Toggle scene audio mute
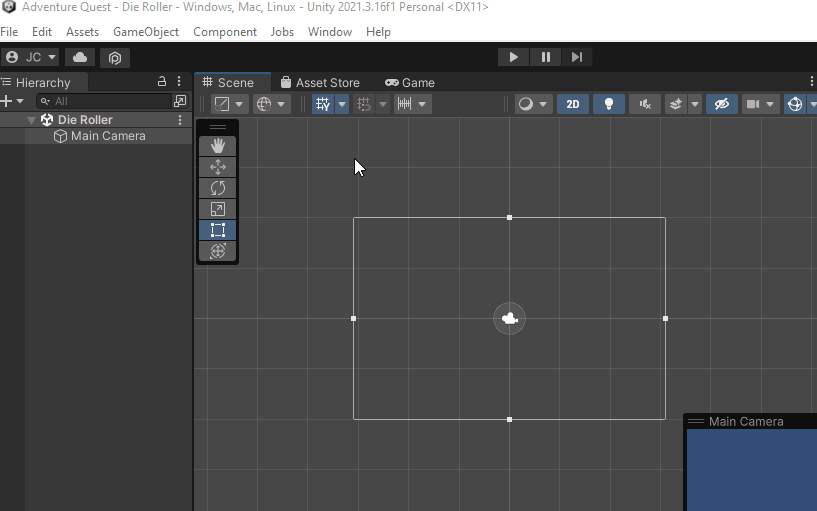Screen dimensions: 817x511 click(645, 104)
